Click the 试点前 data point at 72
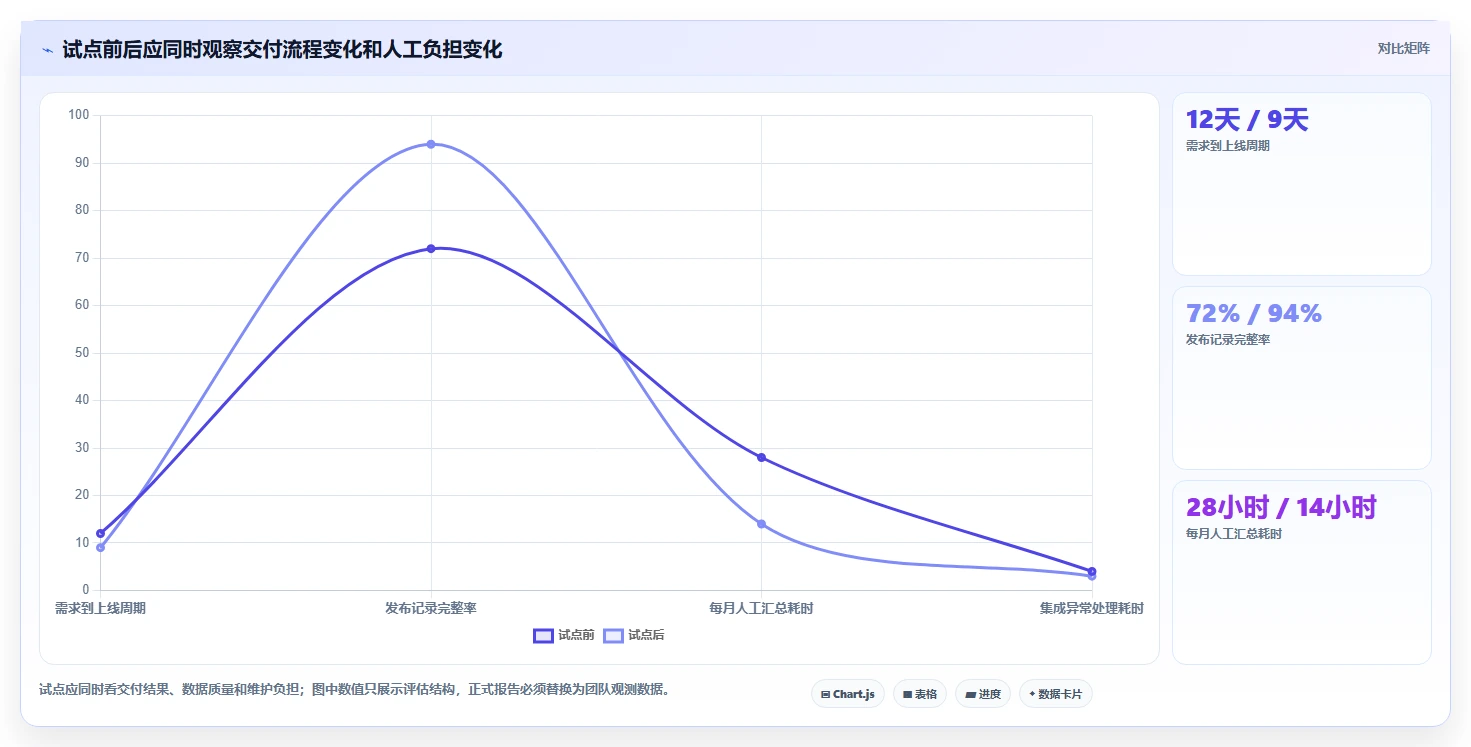This screenshot has width=1471, height=747. point(431,248)
